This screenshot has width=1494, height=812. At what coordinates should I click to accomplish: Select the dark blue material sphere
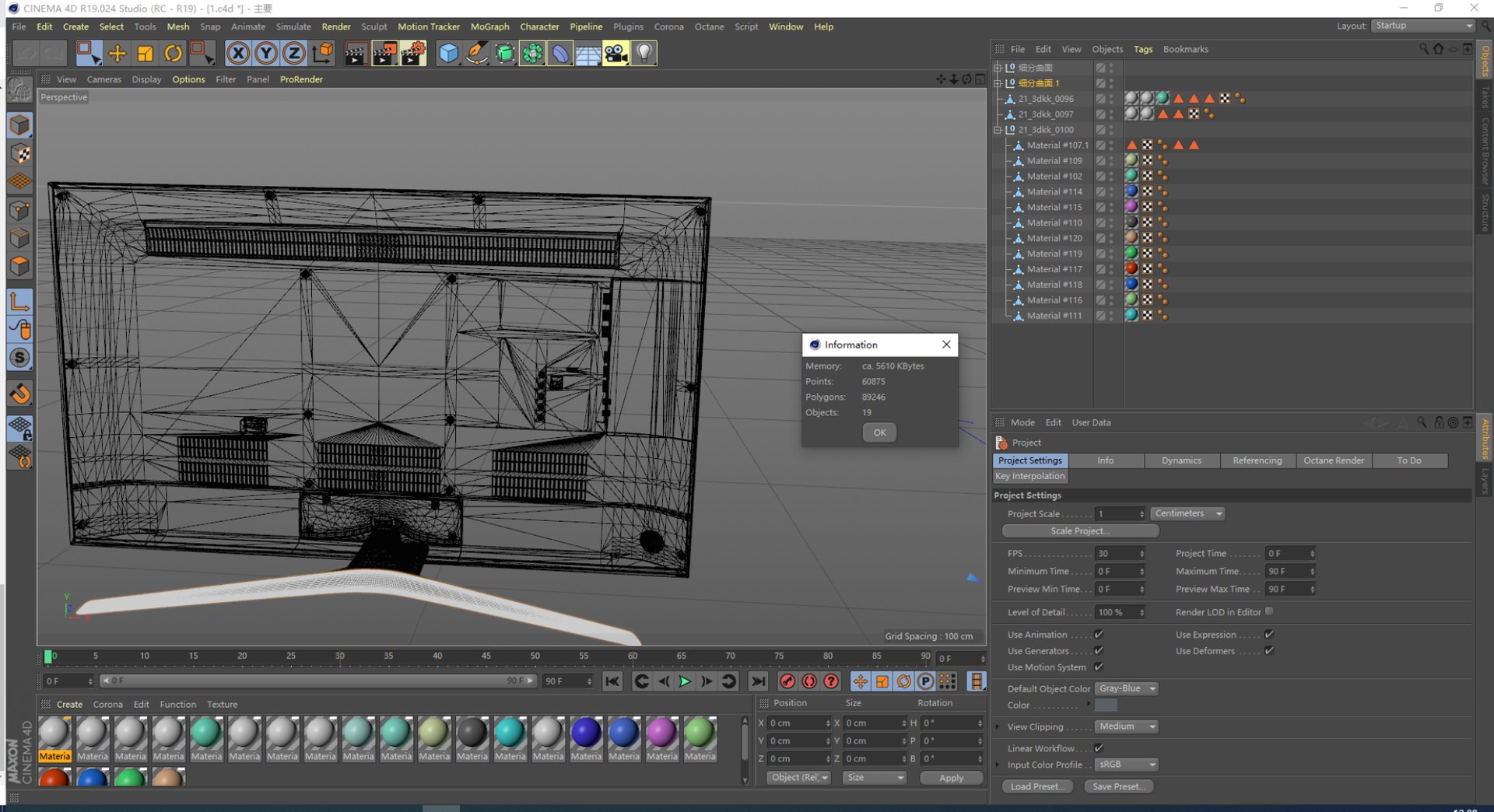pos(586,733)
